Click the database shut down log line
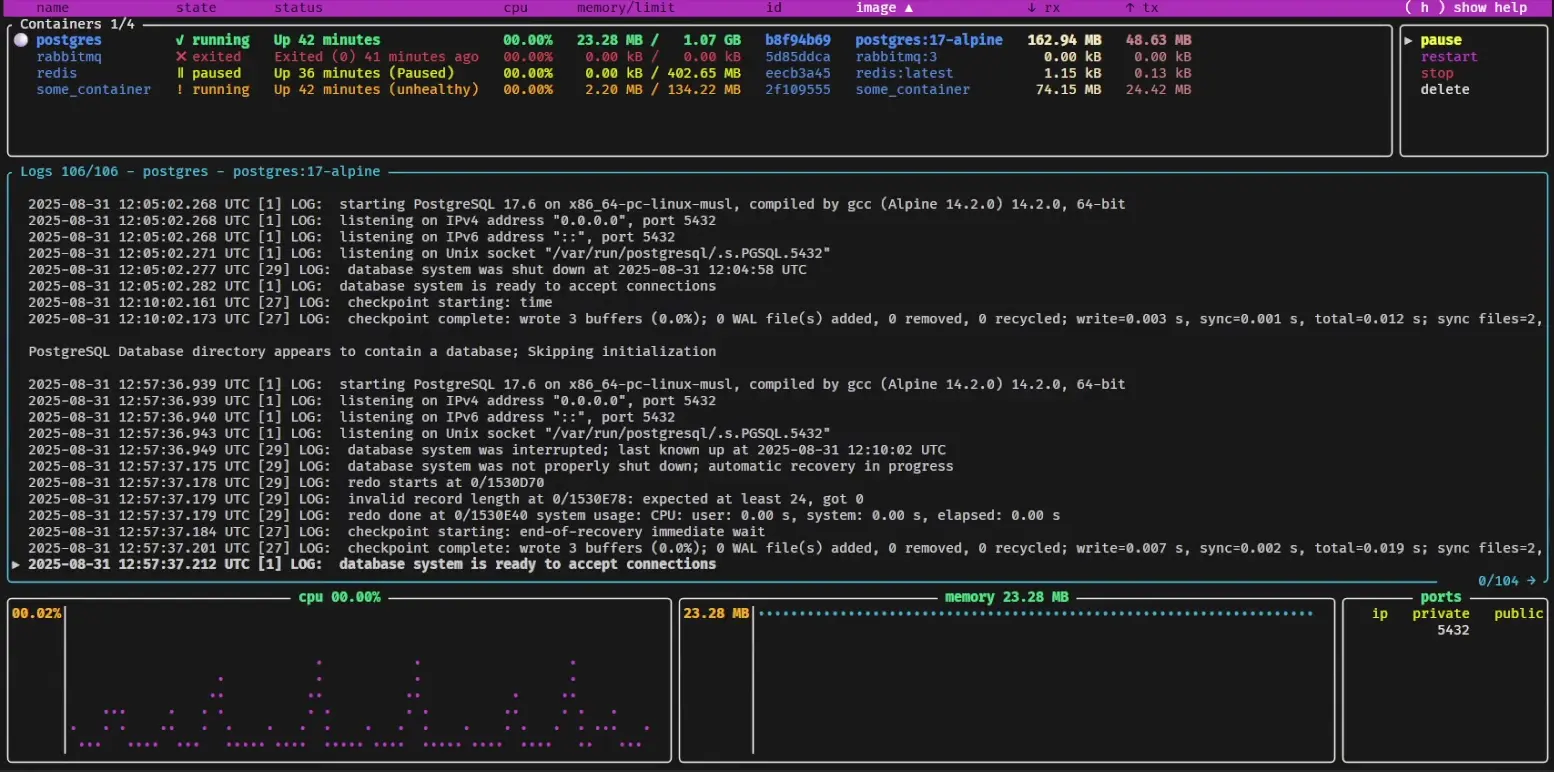The width and height of the screenshot is (1554, 772). (x=417, y=269)
